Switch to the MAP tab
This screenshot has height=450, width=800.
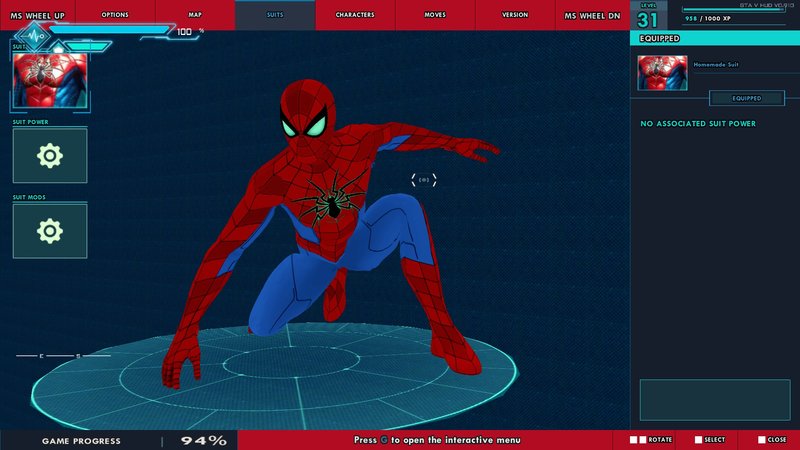pyautogui.click(x=195, y=15)
